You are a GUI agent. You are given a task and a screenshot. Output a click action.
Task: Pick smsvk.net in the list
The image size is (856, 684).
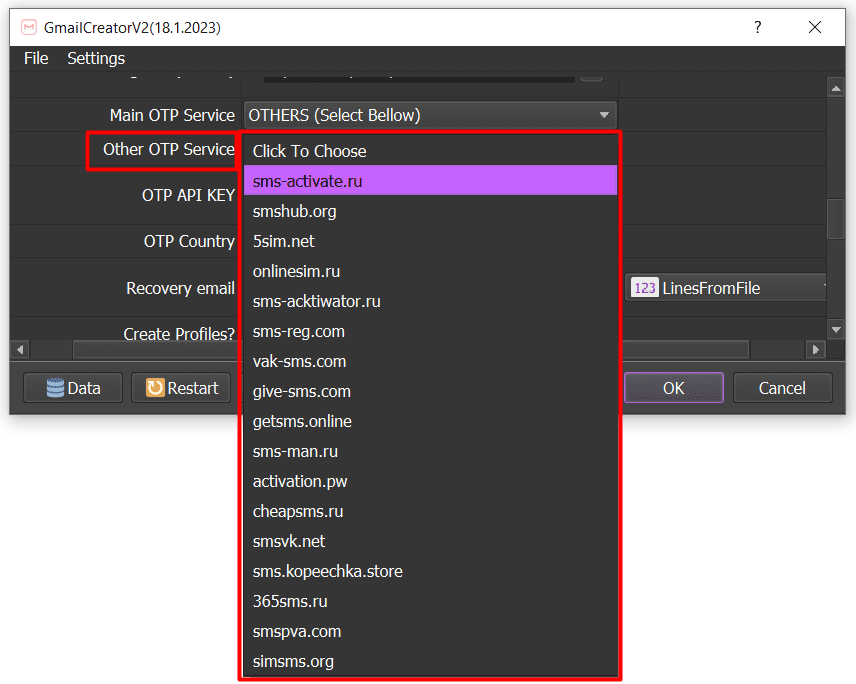pyautogui.click(x=430, y=542)
